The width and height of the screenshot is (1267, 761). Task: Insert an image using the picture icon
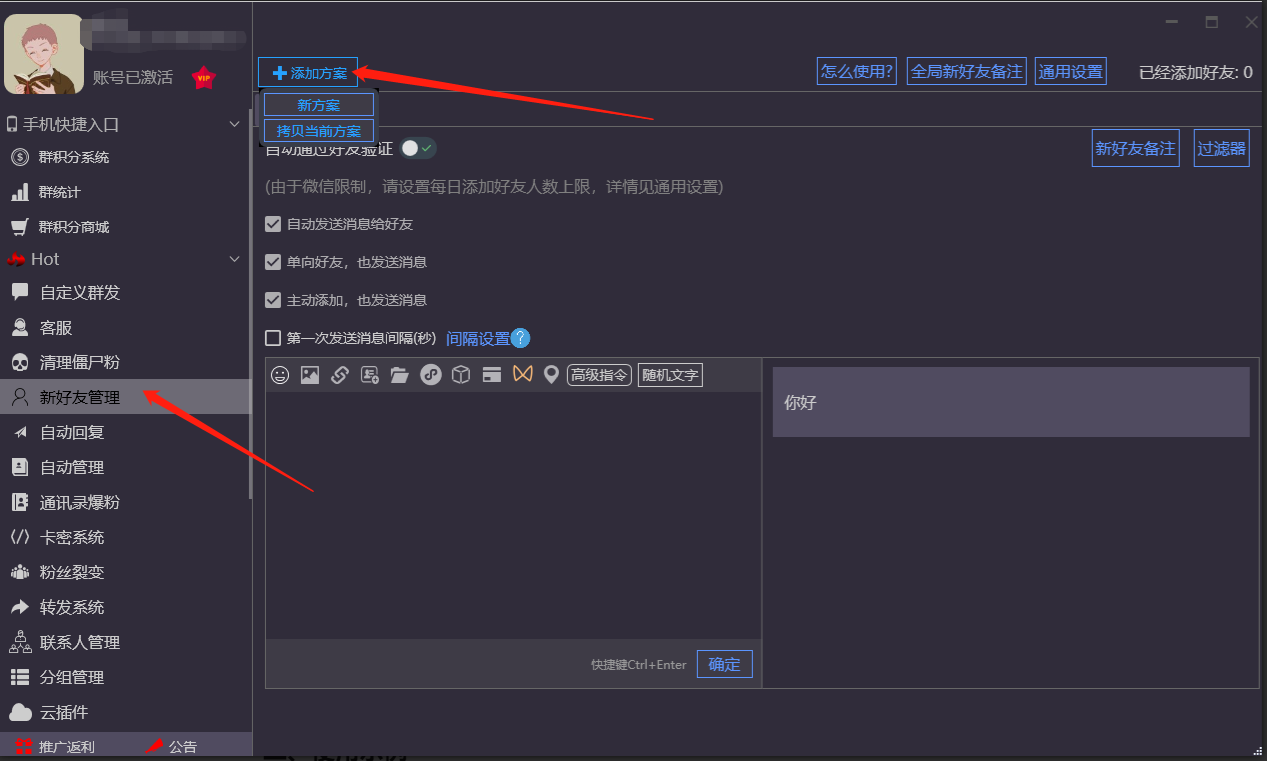[310, 374]
